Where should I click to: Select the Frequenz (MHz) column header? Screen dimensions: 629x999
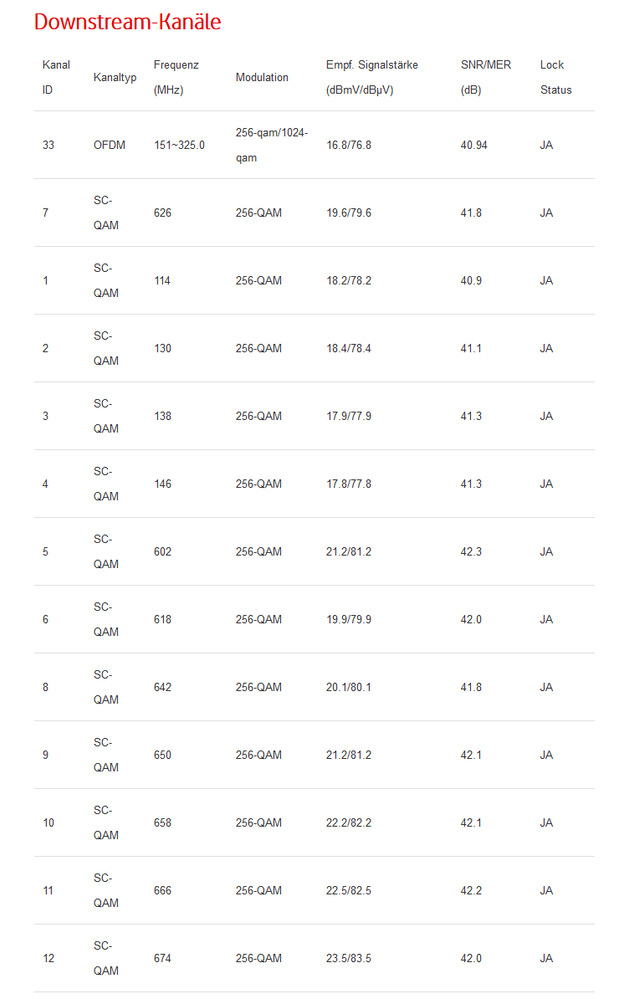coord(176,77)
